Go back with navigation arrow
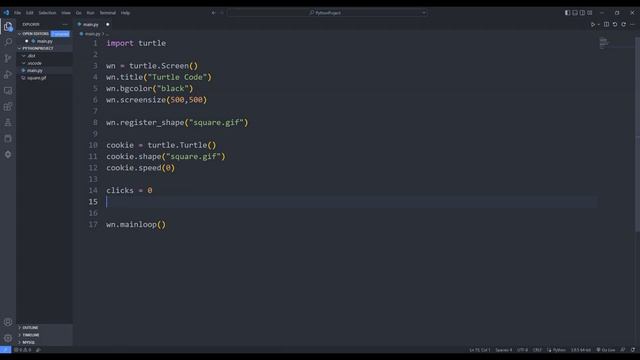Image resolution: width=640 pixels, height=360 pixels. point(213,13)
